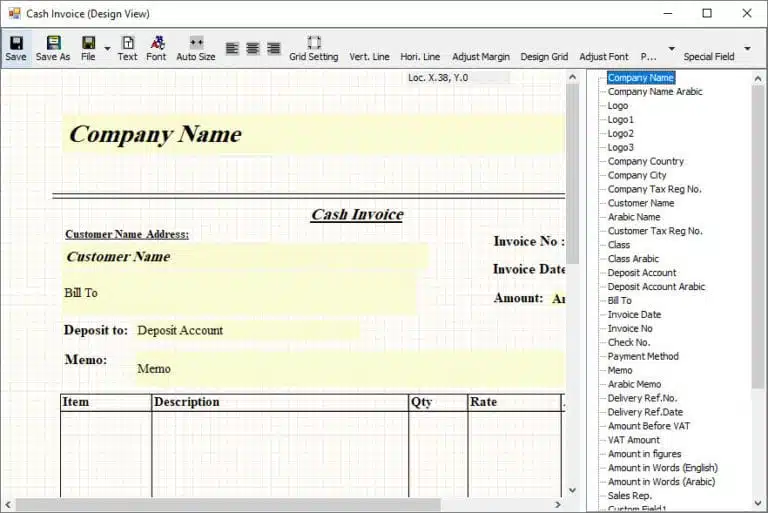The image size is (768, 513).
Task: Expand the File dropdown arrow
Action: point(107,49)
